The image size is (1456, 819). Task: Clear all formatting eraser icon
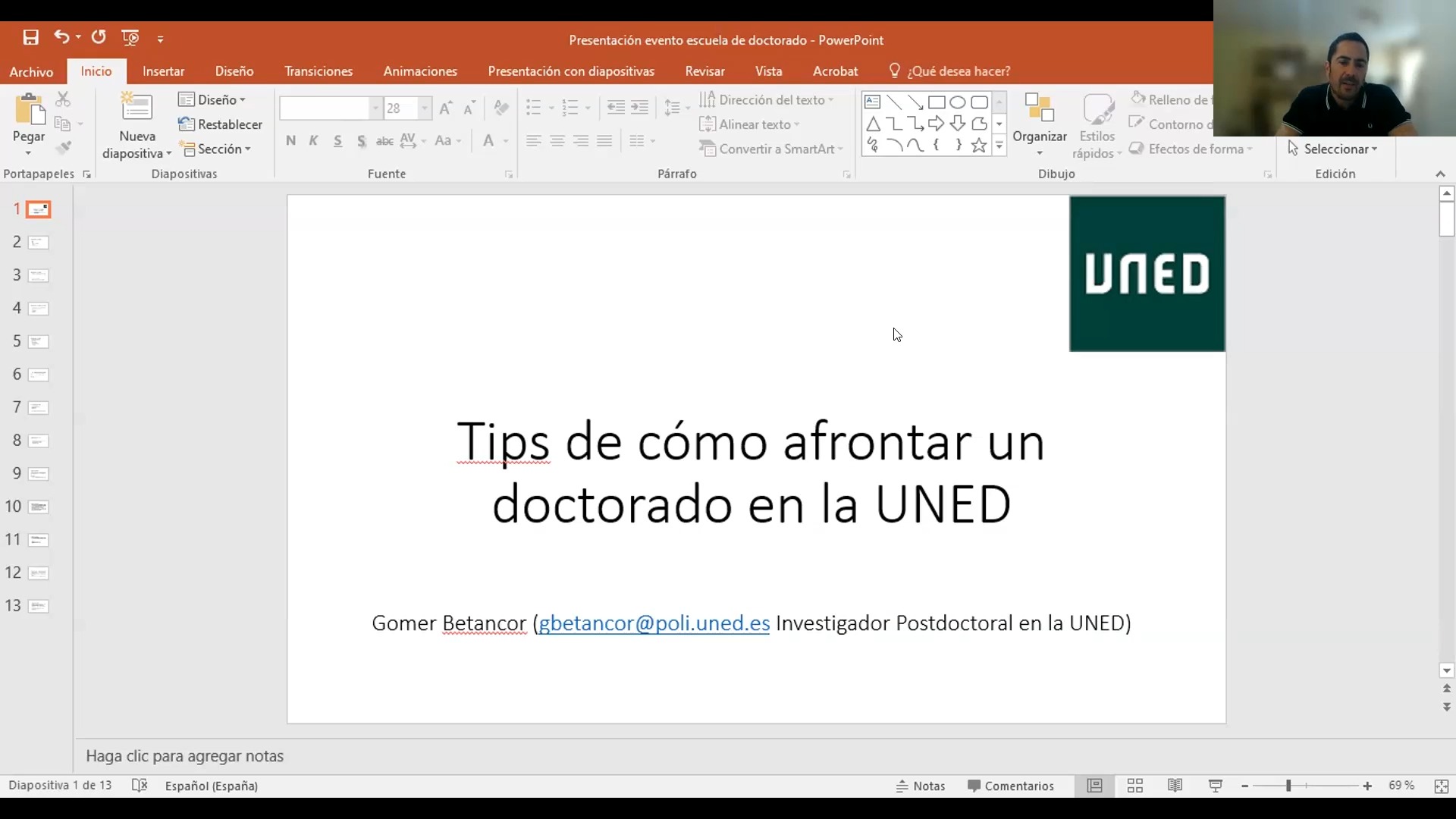pos(500,108)
